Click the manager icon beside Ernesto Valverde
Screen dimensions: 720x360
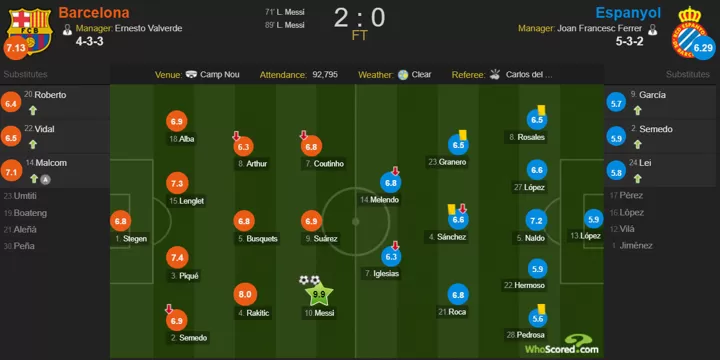tap(68, 29)
